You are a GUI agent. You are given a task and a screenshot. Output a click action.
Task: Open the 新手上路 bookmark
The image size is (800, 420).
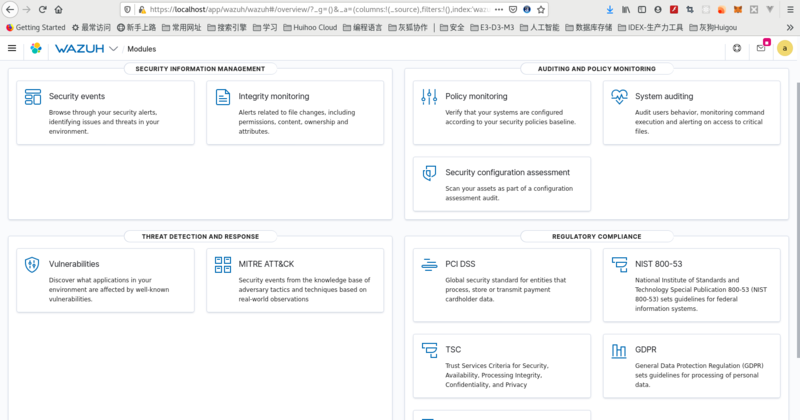(136, 28)
